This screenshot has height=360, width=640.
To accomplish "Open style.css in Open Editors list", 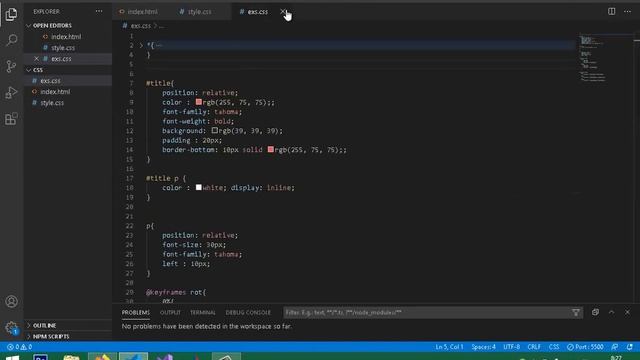I will tap(63, 48).
